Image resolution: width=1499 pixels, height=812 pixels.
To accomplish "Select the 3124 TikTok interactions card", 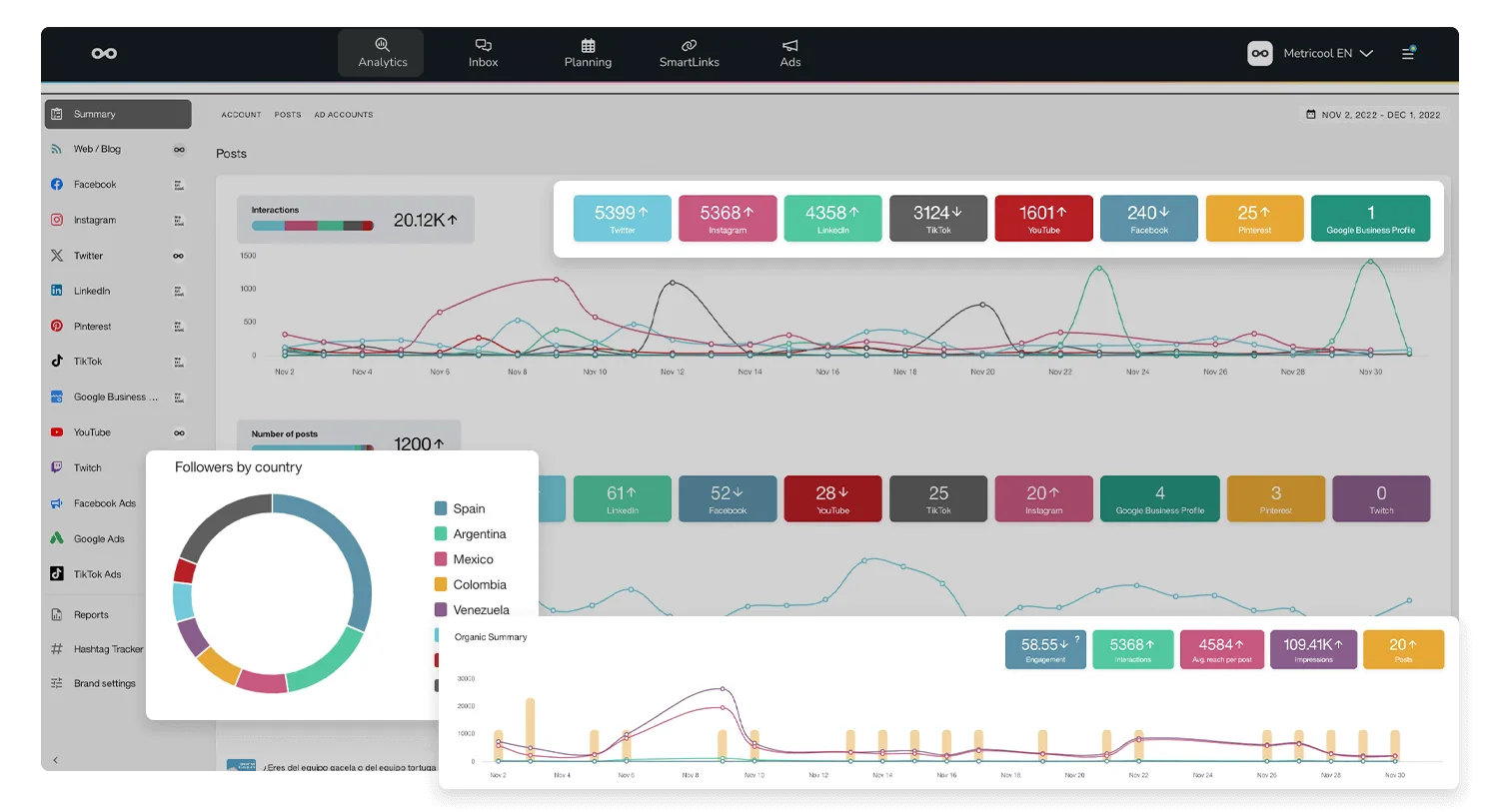I will 938,219.
